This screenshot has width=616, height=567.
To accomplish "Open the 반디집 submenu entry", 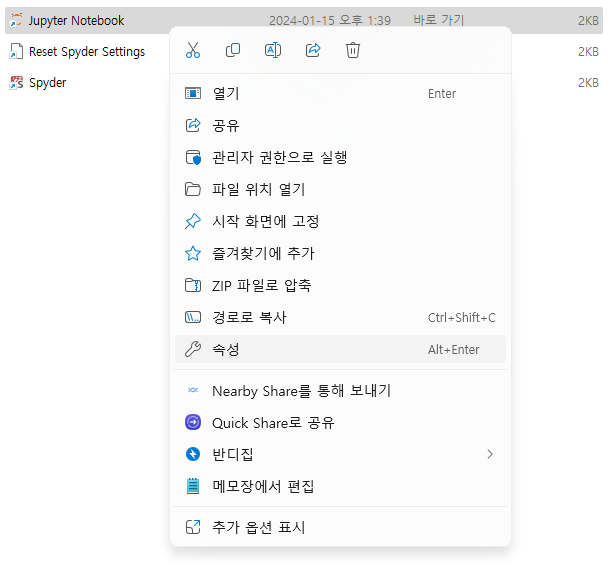I will point(340,454).
